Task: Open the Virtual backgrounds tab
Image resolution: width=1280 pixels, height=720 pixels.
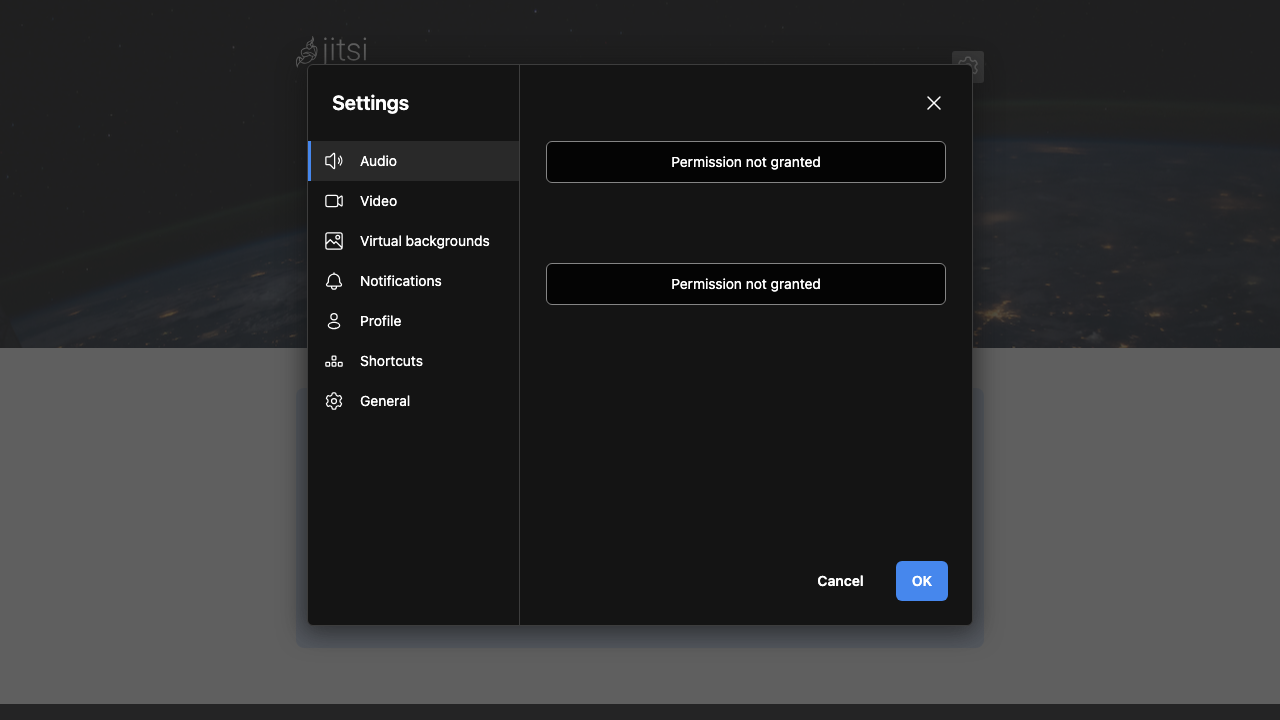Action: (413, 241)
